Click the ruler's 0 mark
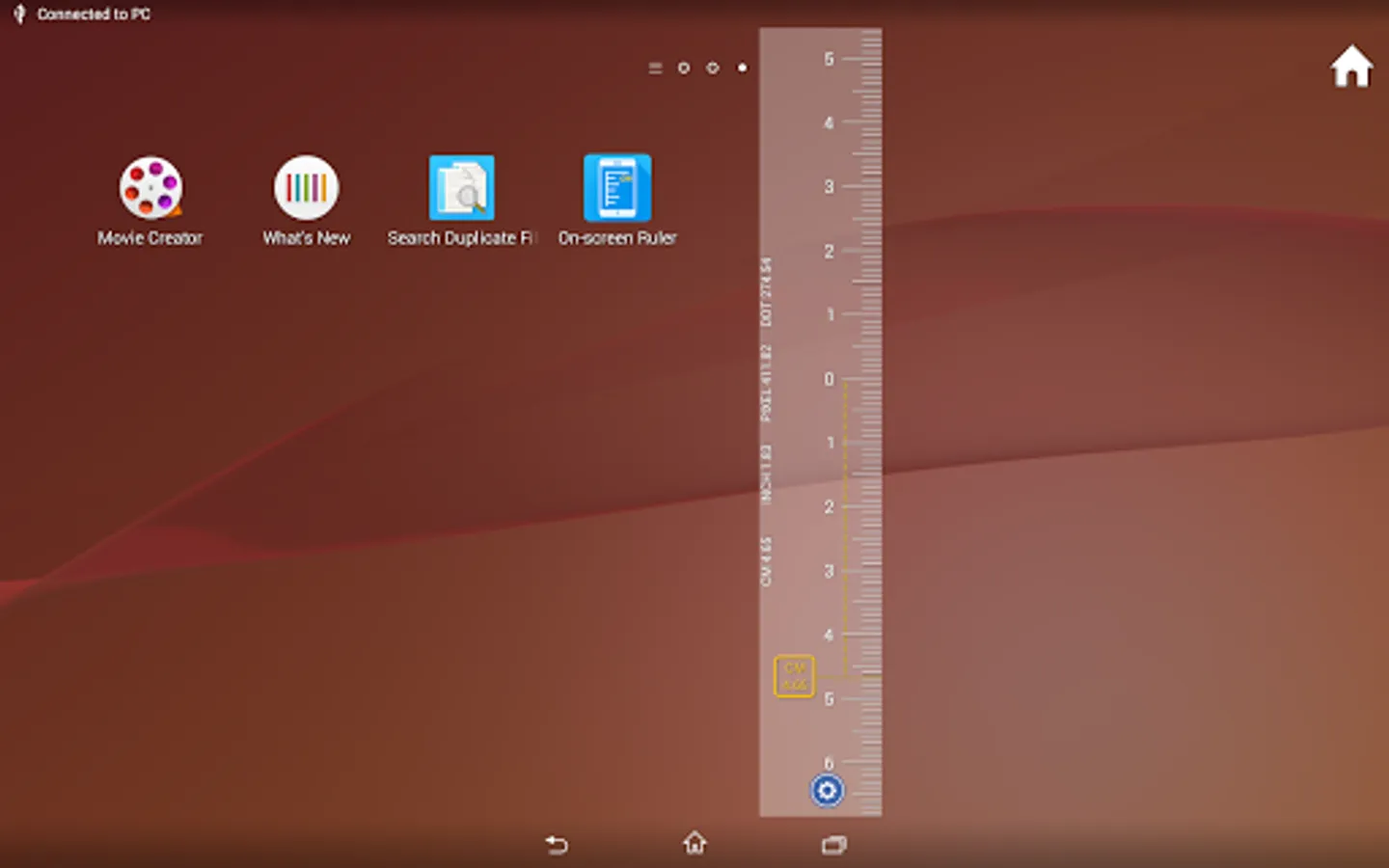The image size is (1389, 868). 829,379
